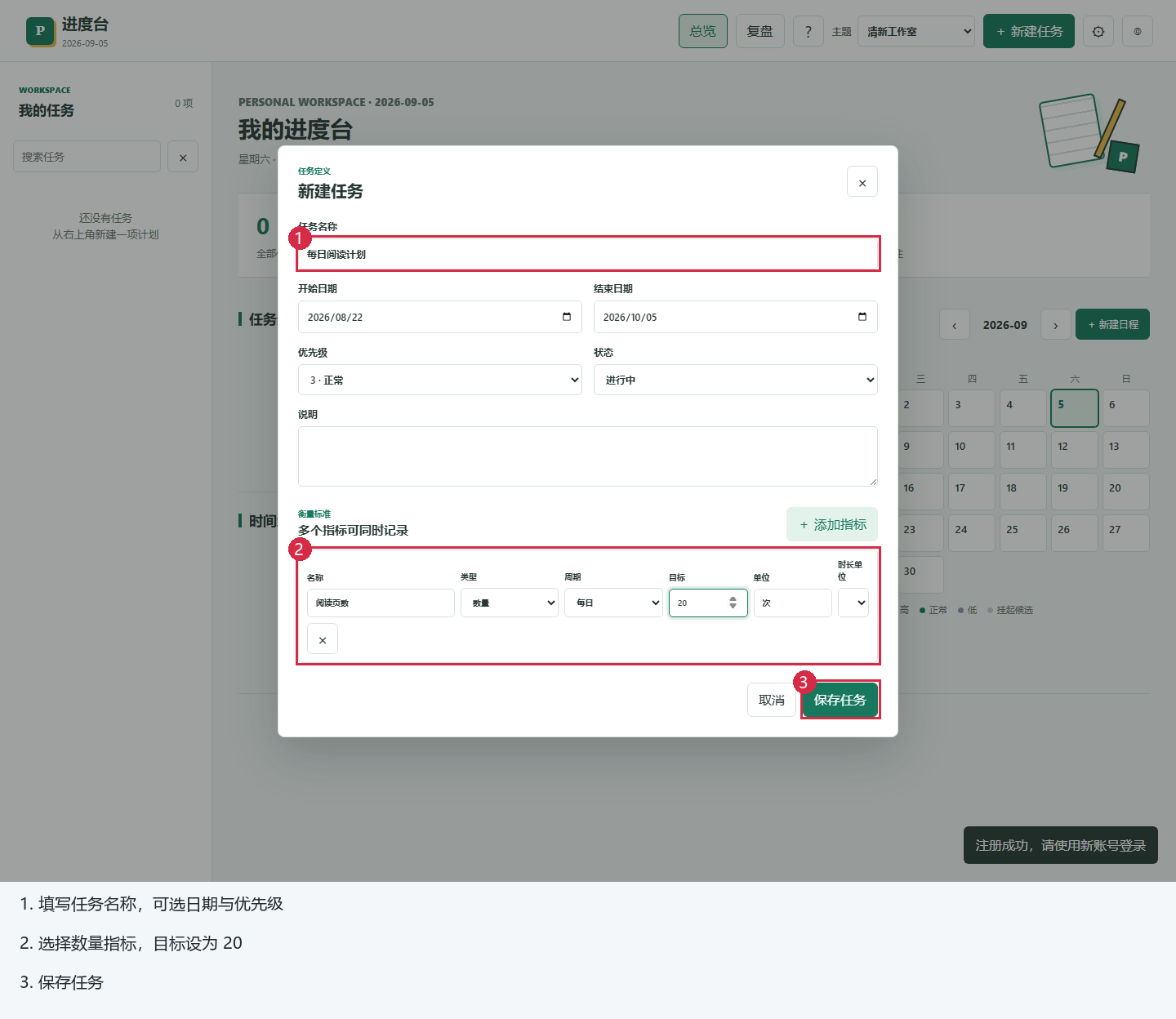Select day 27 in the calendar
This screenshot has width=1176, height=1019.
click(x=1126, y=533)
